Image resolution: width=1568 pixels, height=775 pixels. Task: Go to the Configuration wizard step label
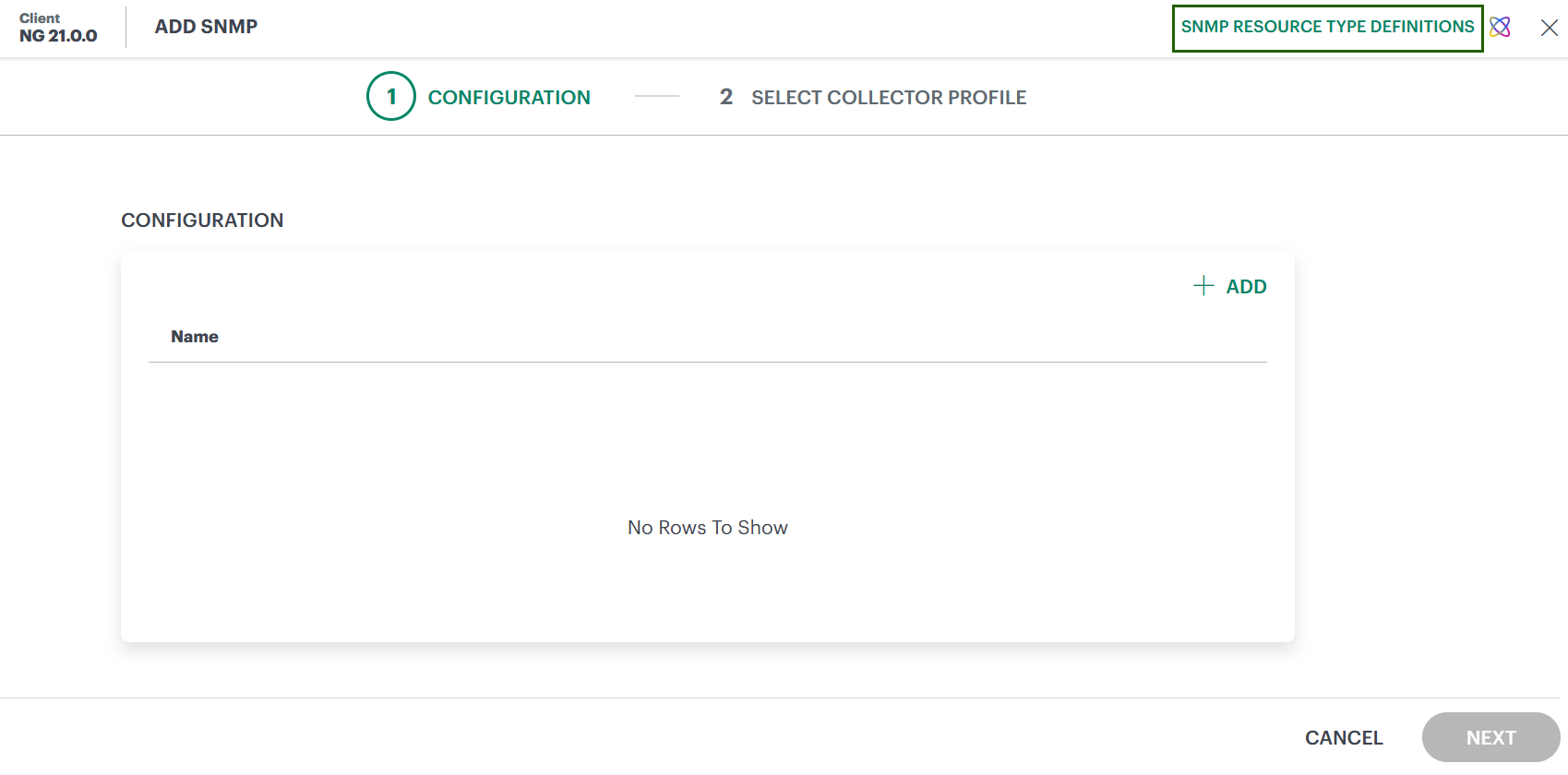coord(509,98)
